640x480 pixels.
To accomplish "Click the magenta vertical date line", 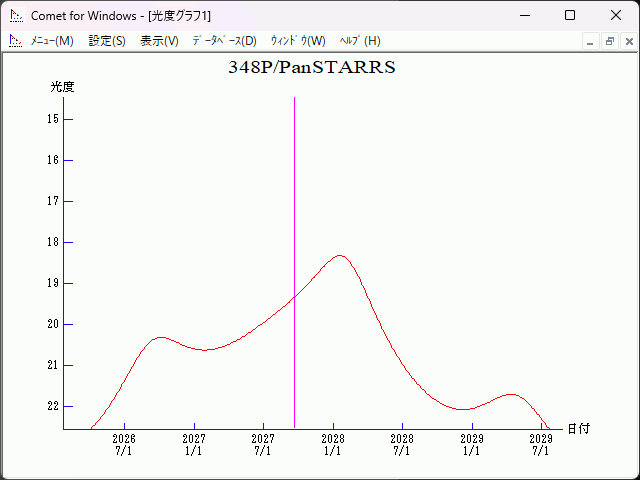I will pyautogui.click(x=294, y=200).
